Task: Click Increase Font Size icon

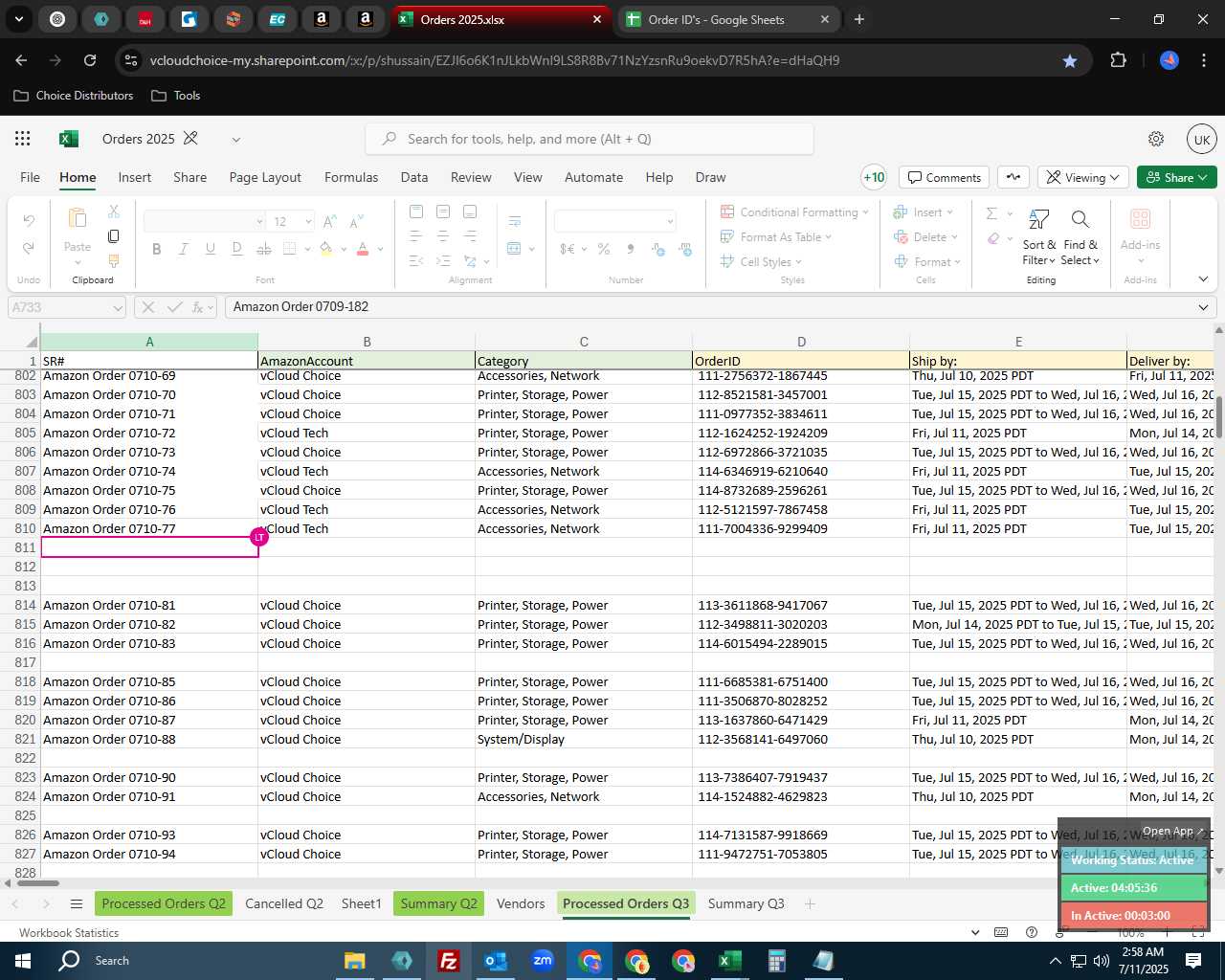Action: [x=330, y=221]
